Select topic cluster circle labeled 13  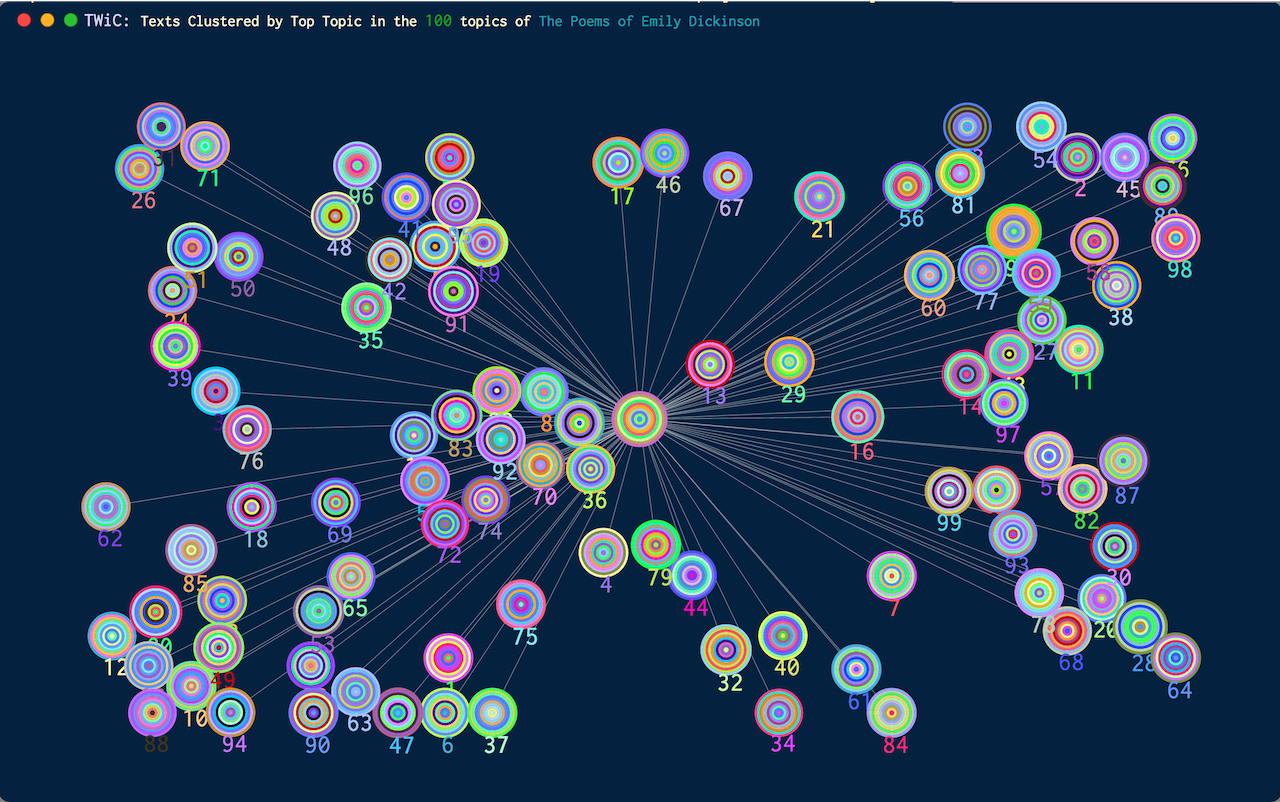click(x=710, y=364)
